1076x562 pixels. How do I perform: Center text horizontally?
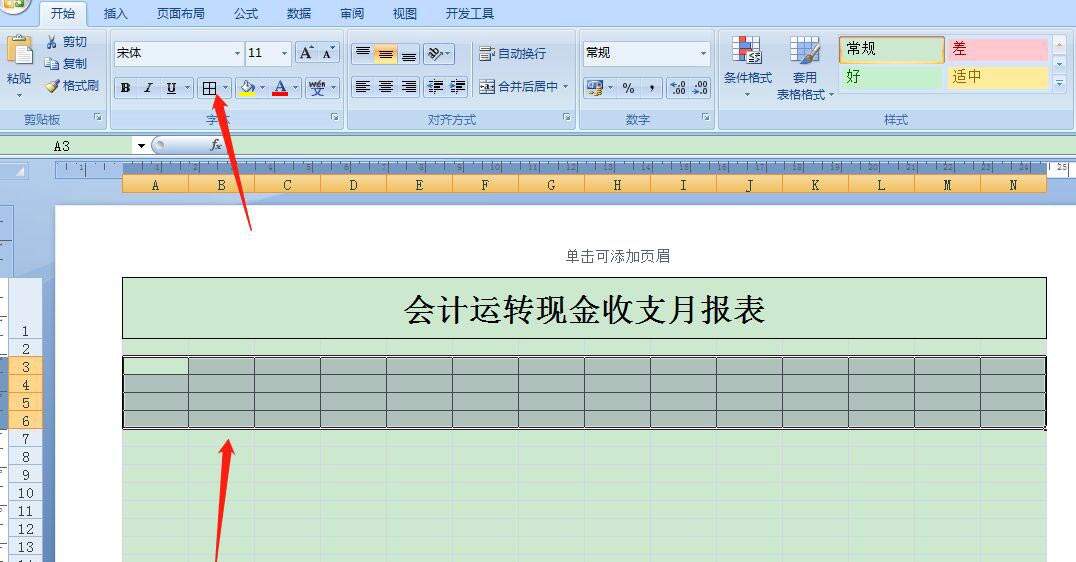[386, 86]
